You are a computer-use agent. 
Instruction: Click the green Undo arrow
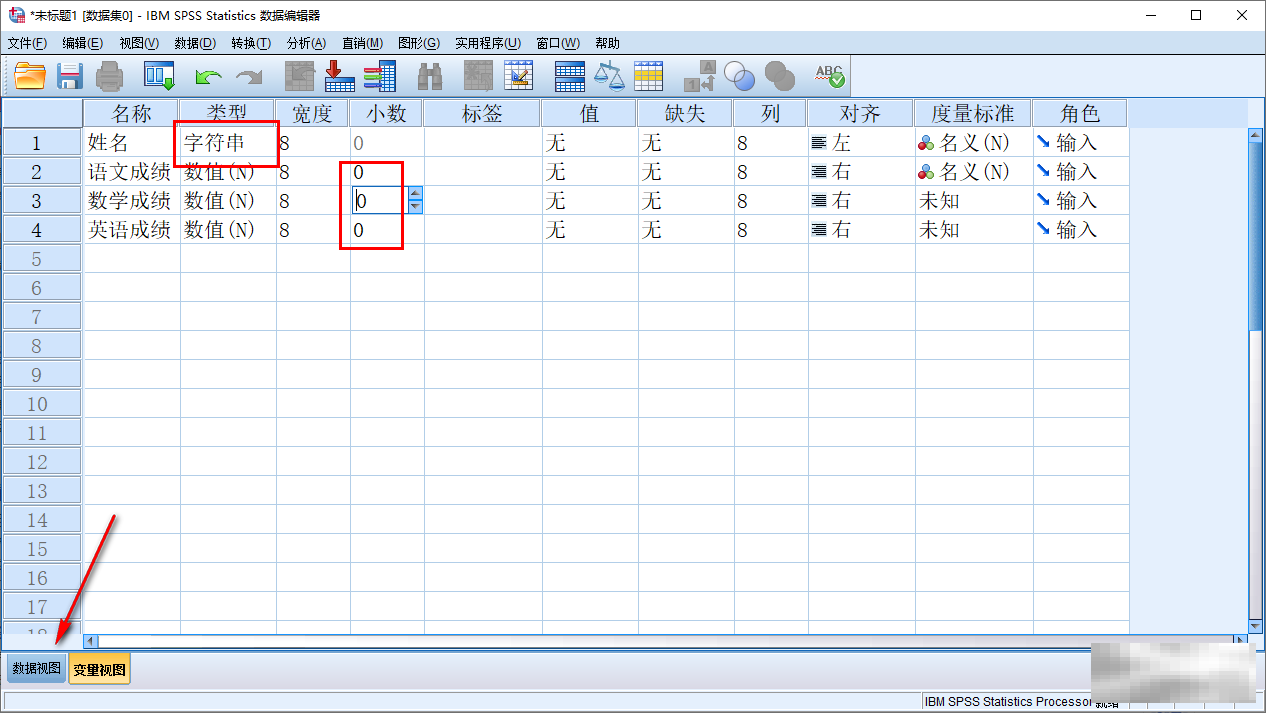[x=208, y=76]
